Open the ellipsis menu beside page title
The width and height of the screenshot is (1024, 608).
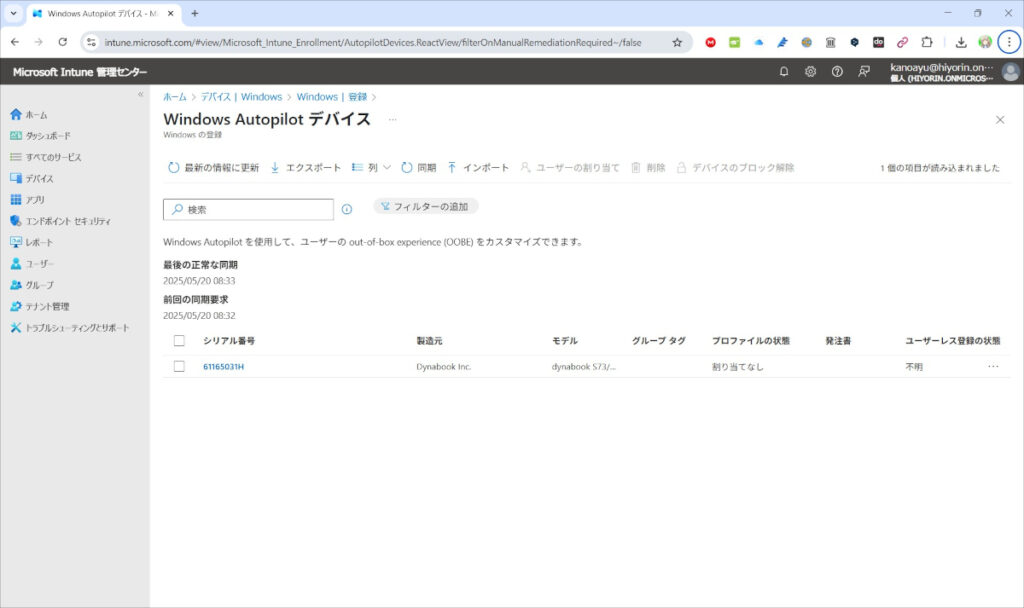392,120
